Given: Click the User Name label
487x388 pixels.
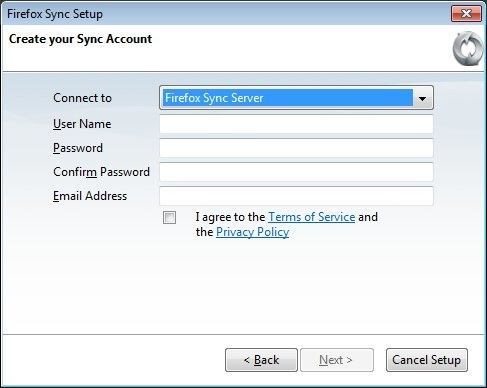Looking at the screenshot, I should pyautogui.click(x=82, y=124).
